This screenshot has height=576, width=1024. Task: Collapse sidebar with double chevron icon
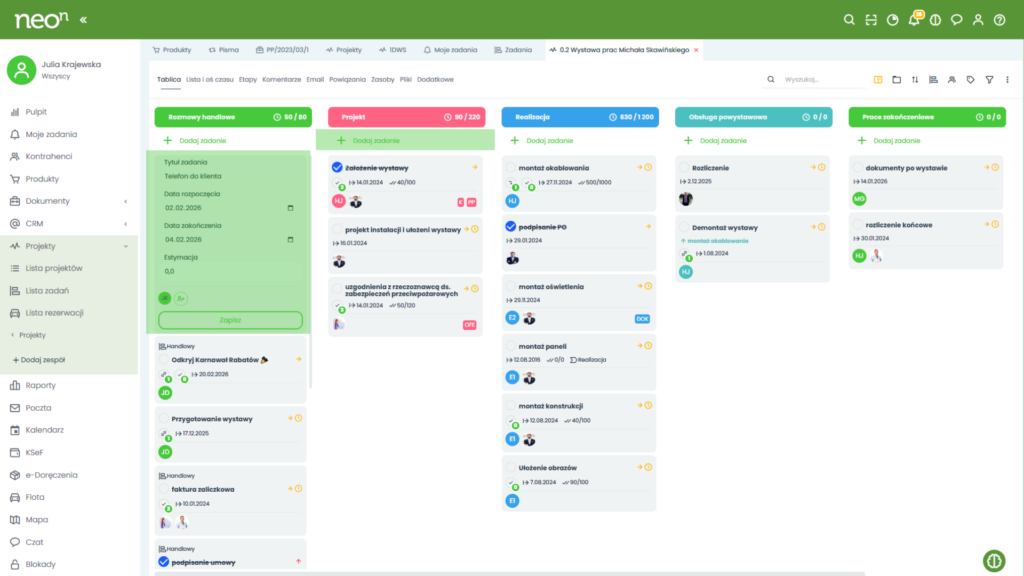click(82, 19)
